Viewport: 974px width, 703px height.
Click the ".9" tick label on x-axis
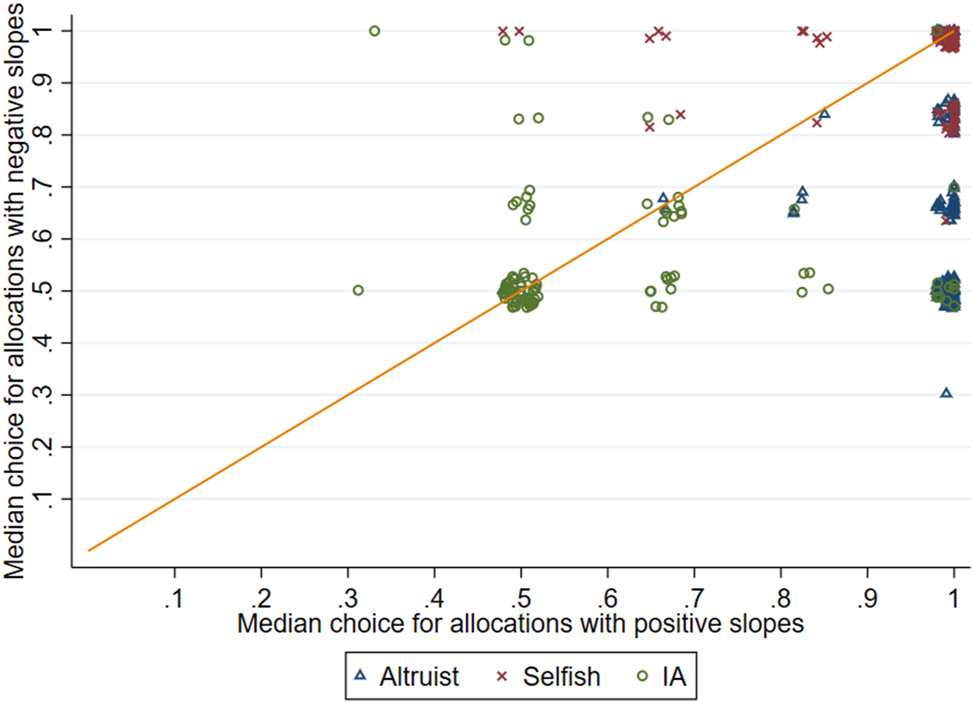click(866, 599)
